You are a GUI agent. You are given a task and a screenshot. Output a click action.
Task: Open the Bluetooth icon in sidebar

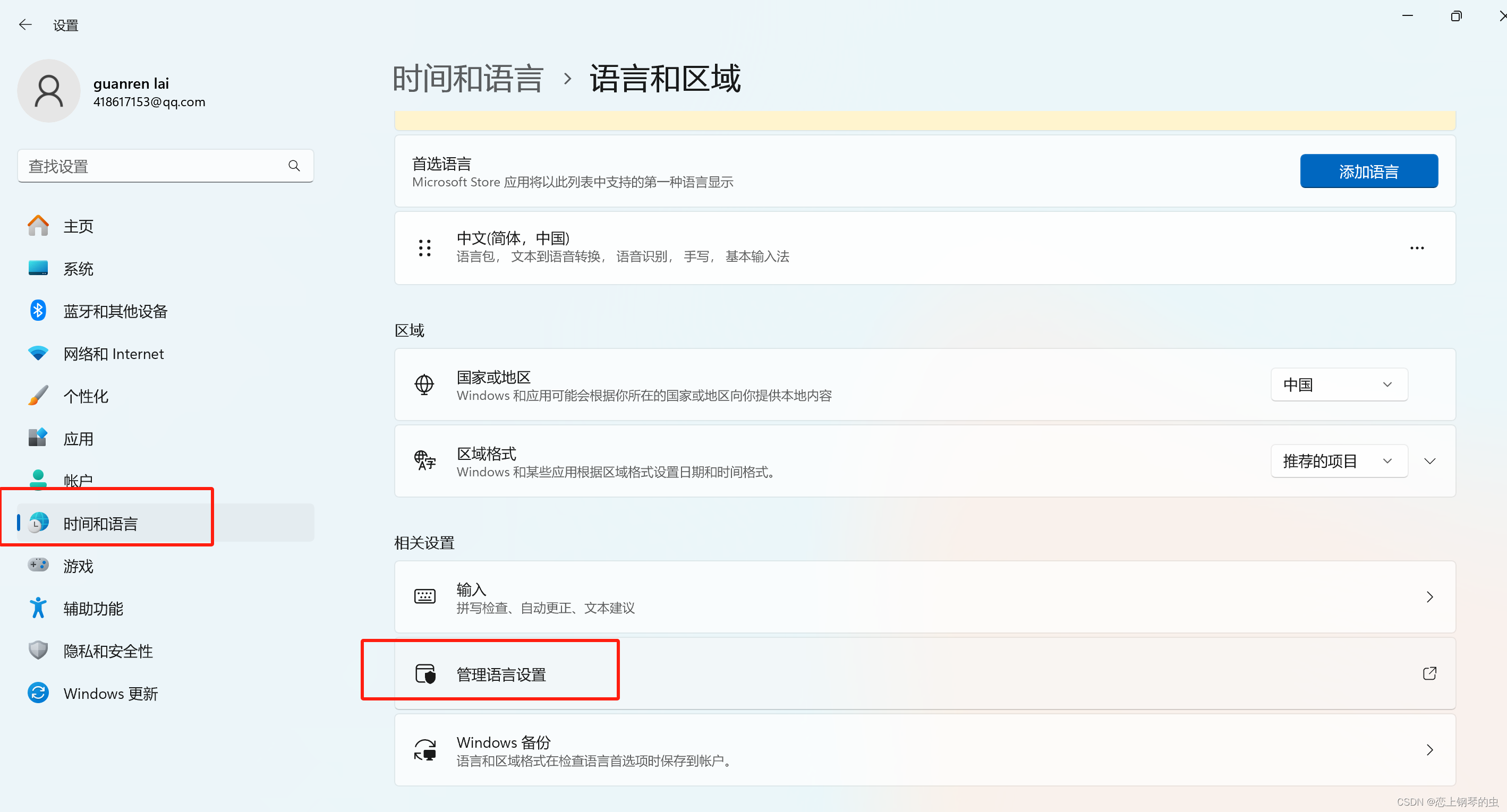(38, 311)
